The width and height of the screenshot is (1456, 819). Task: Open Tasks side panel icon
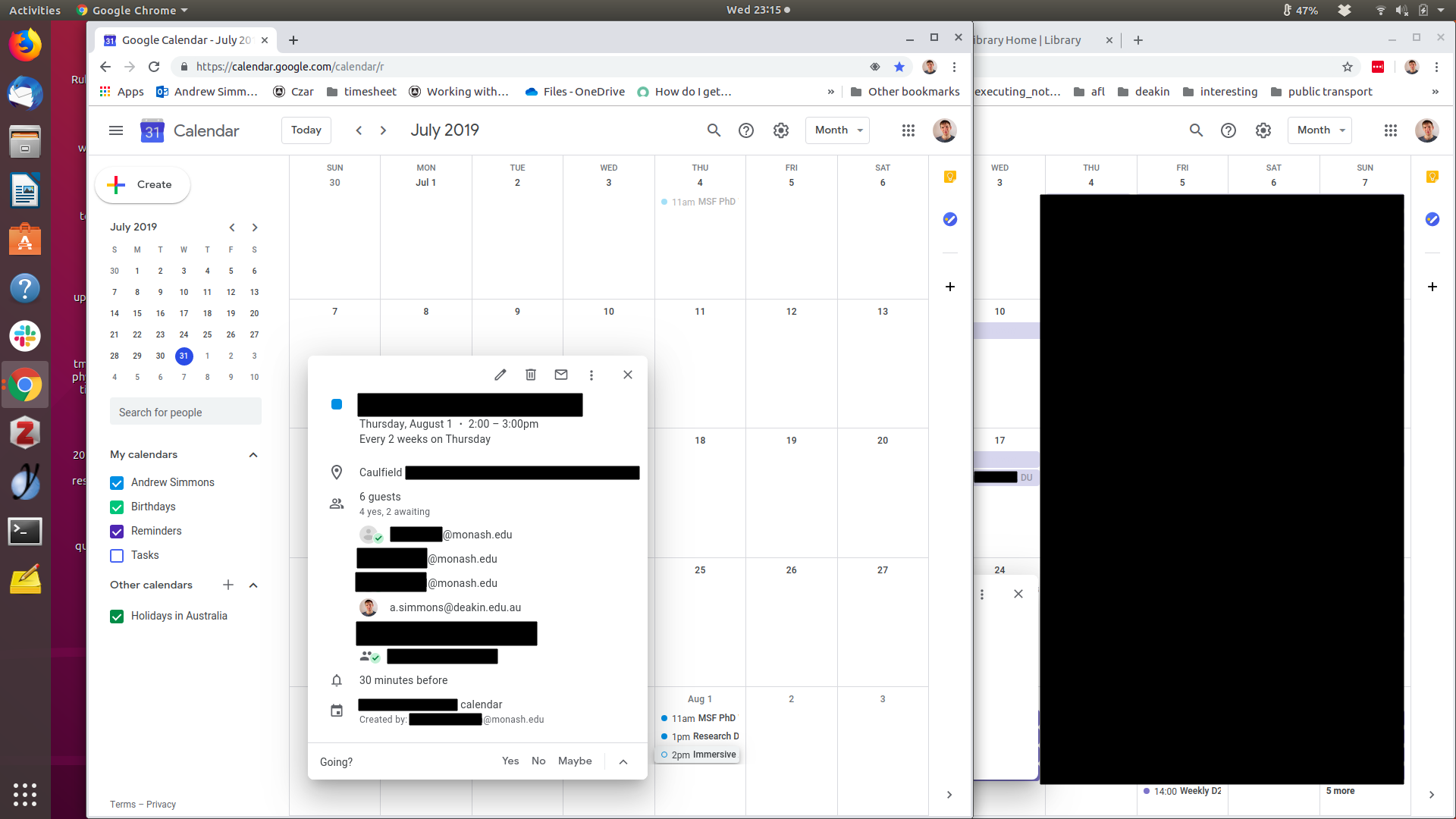pyautogui.click(x=950, y=219)
